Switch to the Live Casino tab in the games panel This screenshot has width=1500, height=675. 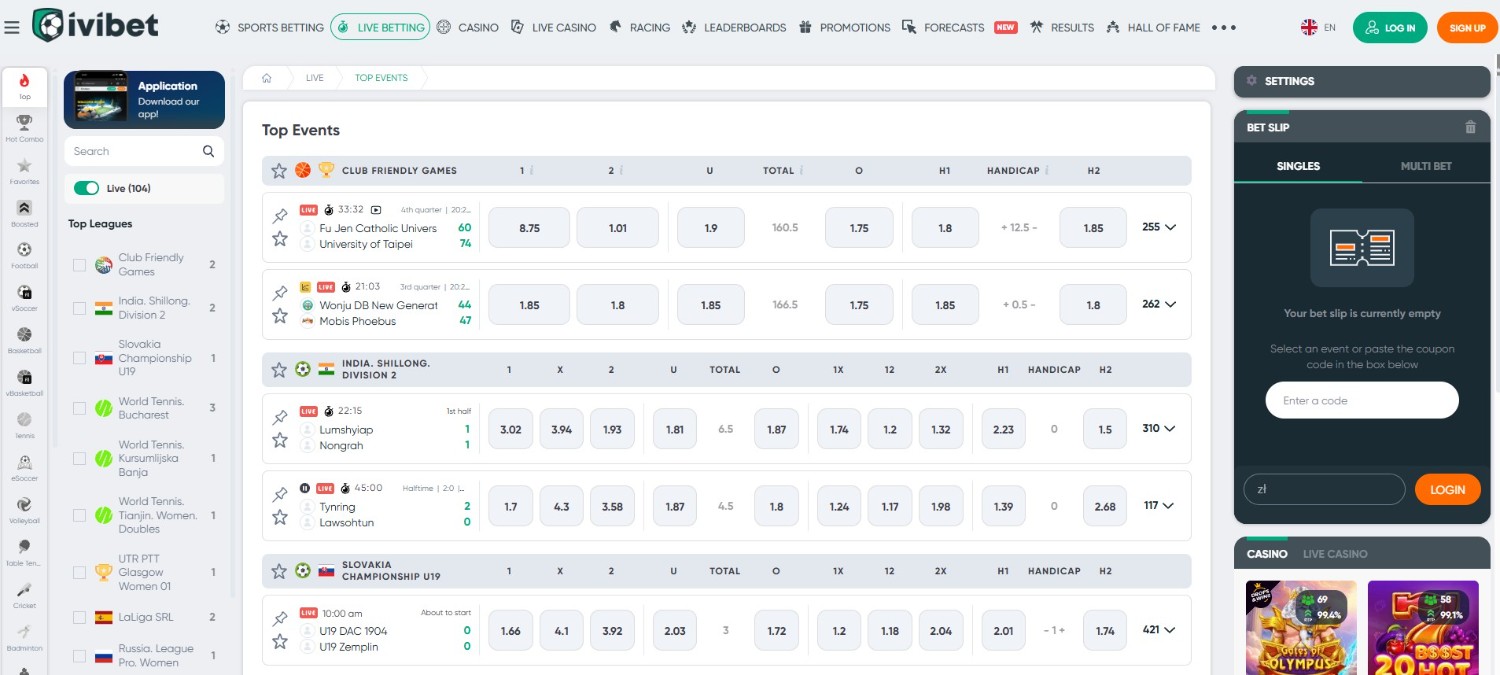(x=1335, y=554)
